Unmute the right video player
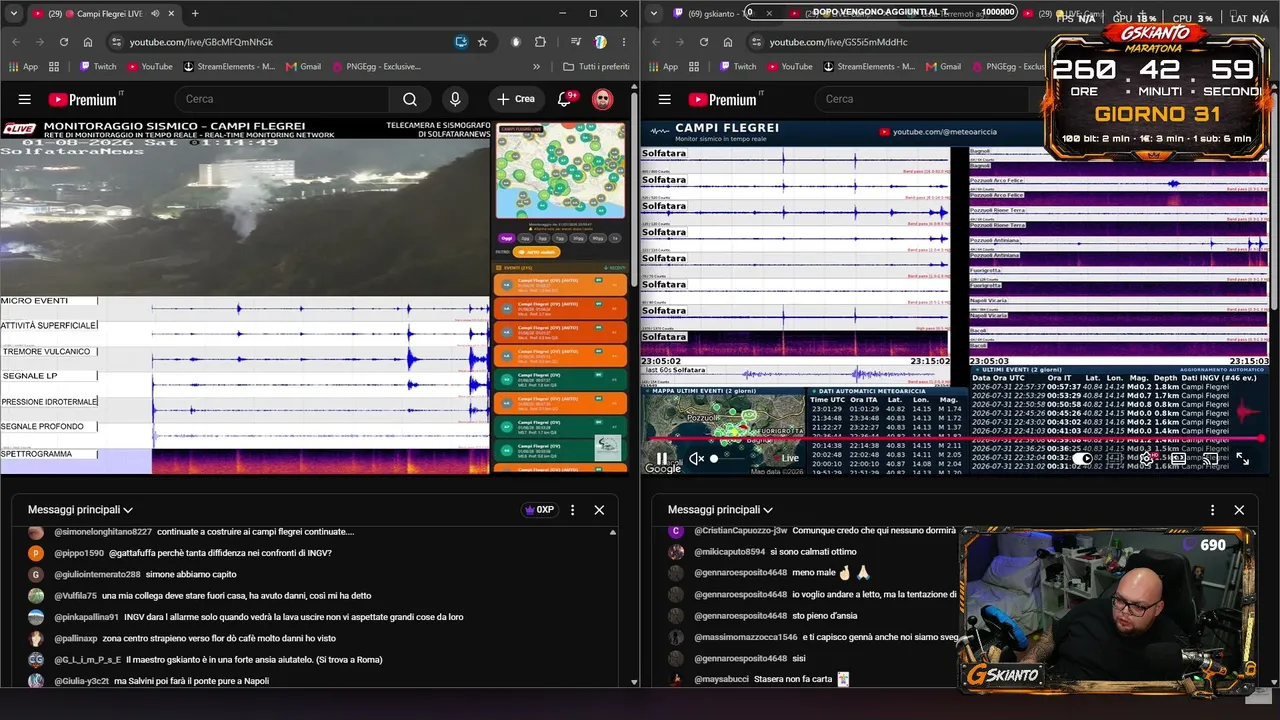1280x720 pixels. point(696,458)
